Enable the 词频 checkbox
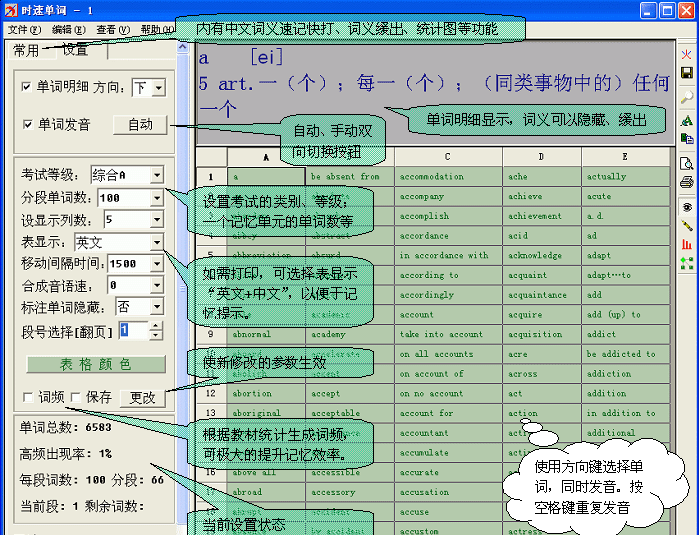This screenshot has height=535, width=699. pyautogui.click(x=28, y=397)
